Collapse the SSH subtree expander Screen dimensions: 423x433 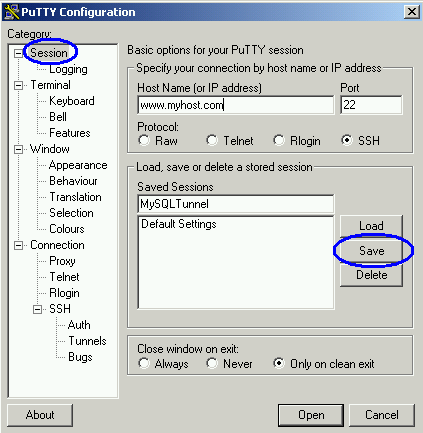37,309
